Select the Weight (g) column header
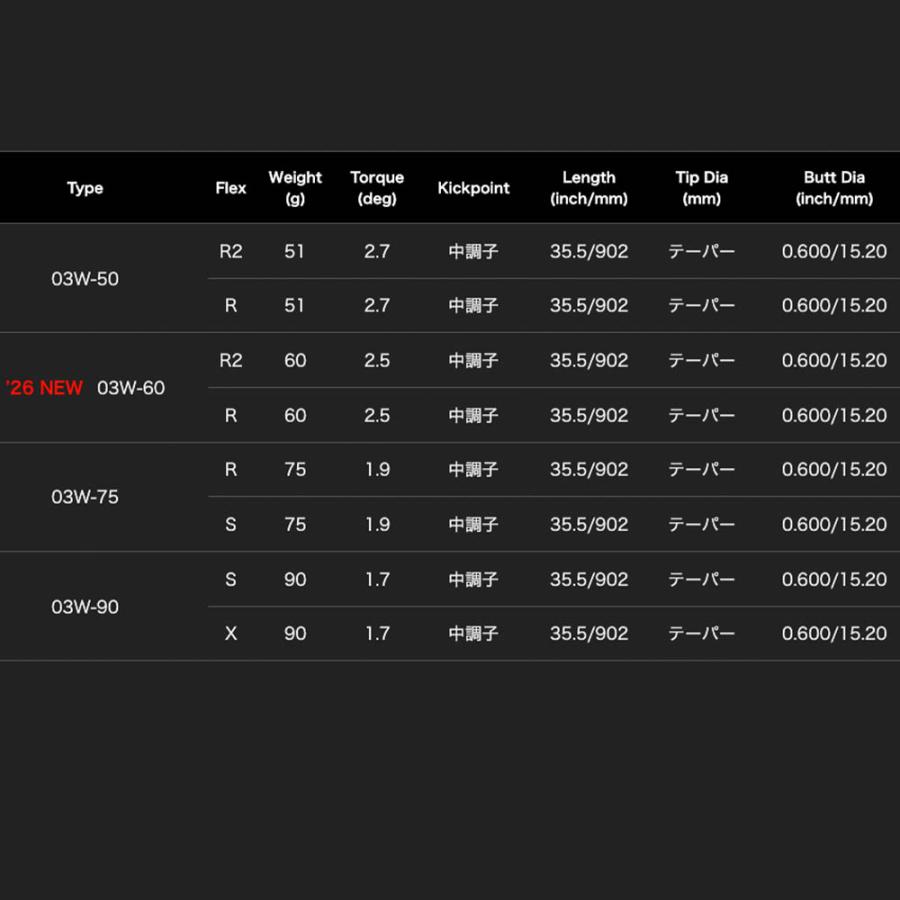 click(x=295, y=188)
